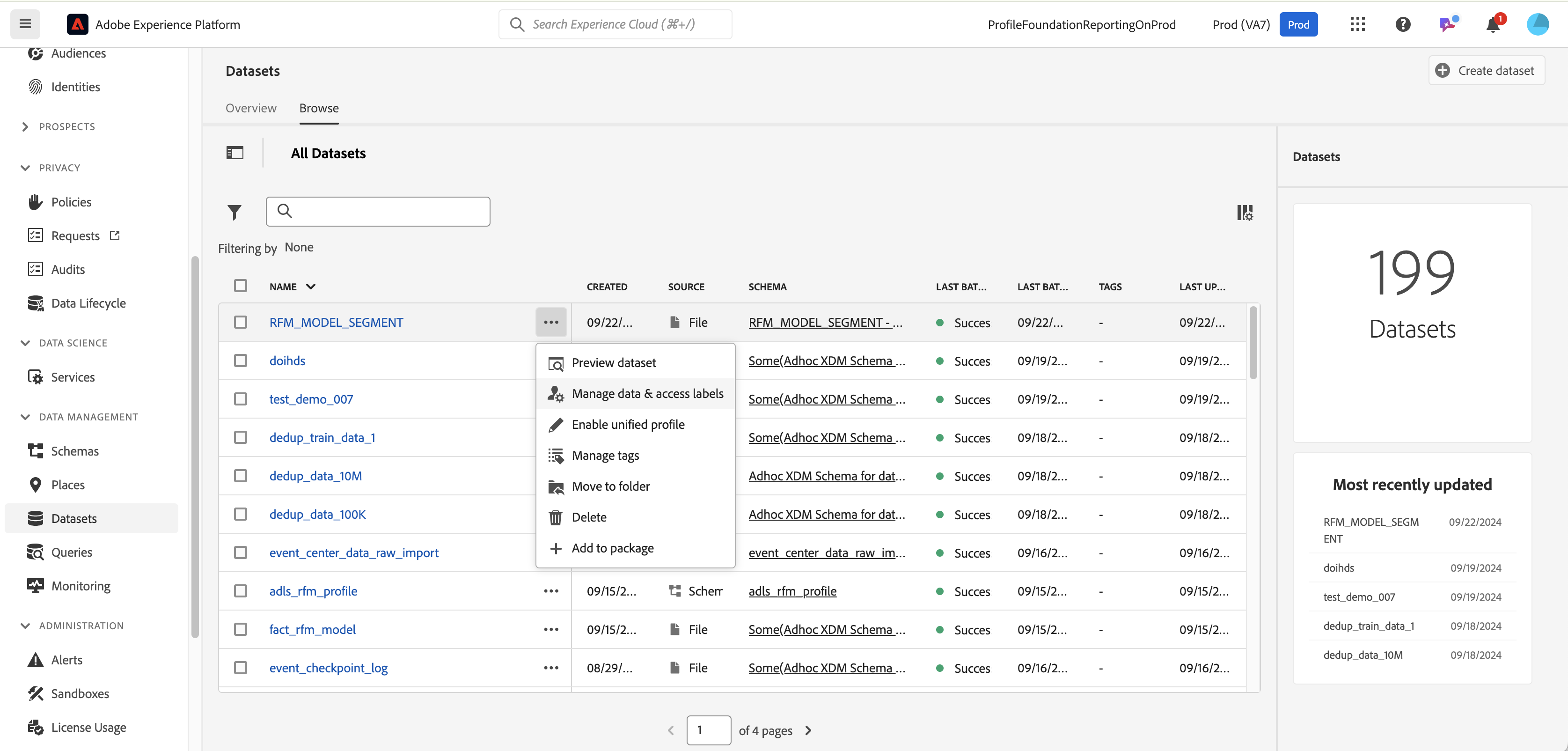1568x751 pixels.
Task: Expand the PROSPECTS section
Action: coord(25,127)
